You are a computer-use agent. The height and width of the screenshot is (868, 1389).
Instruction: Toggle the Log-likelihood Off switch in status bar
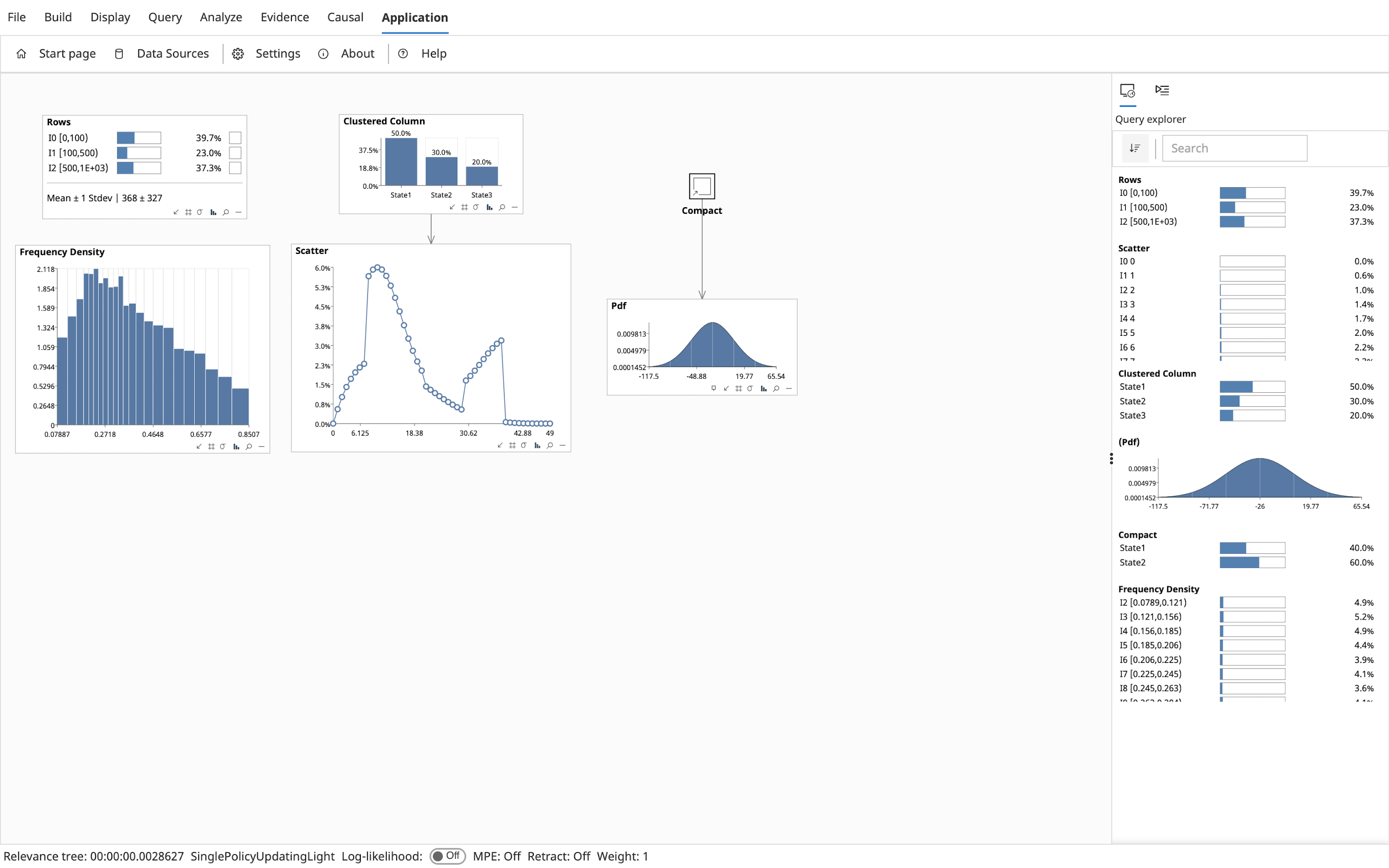tap(448, 856)
